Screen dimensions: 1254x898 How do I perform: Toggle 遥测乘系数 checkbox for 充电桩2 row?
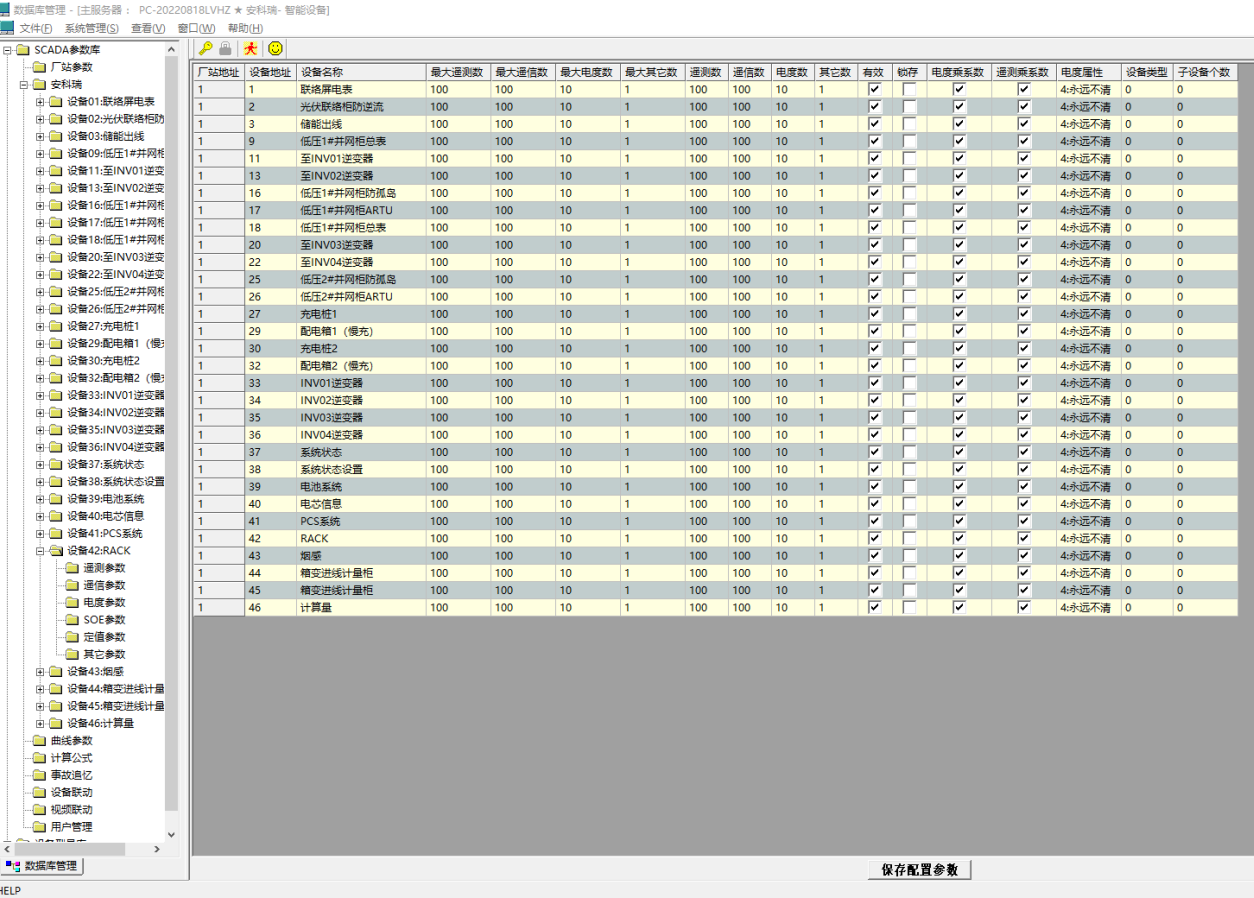pos(1024,349)
